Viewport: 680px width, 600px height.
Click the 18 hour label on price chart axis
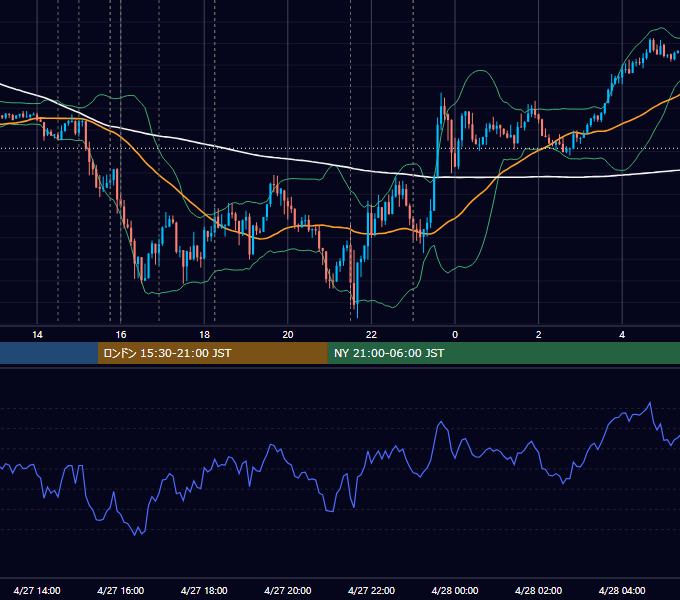[204, 335]
